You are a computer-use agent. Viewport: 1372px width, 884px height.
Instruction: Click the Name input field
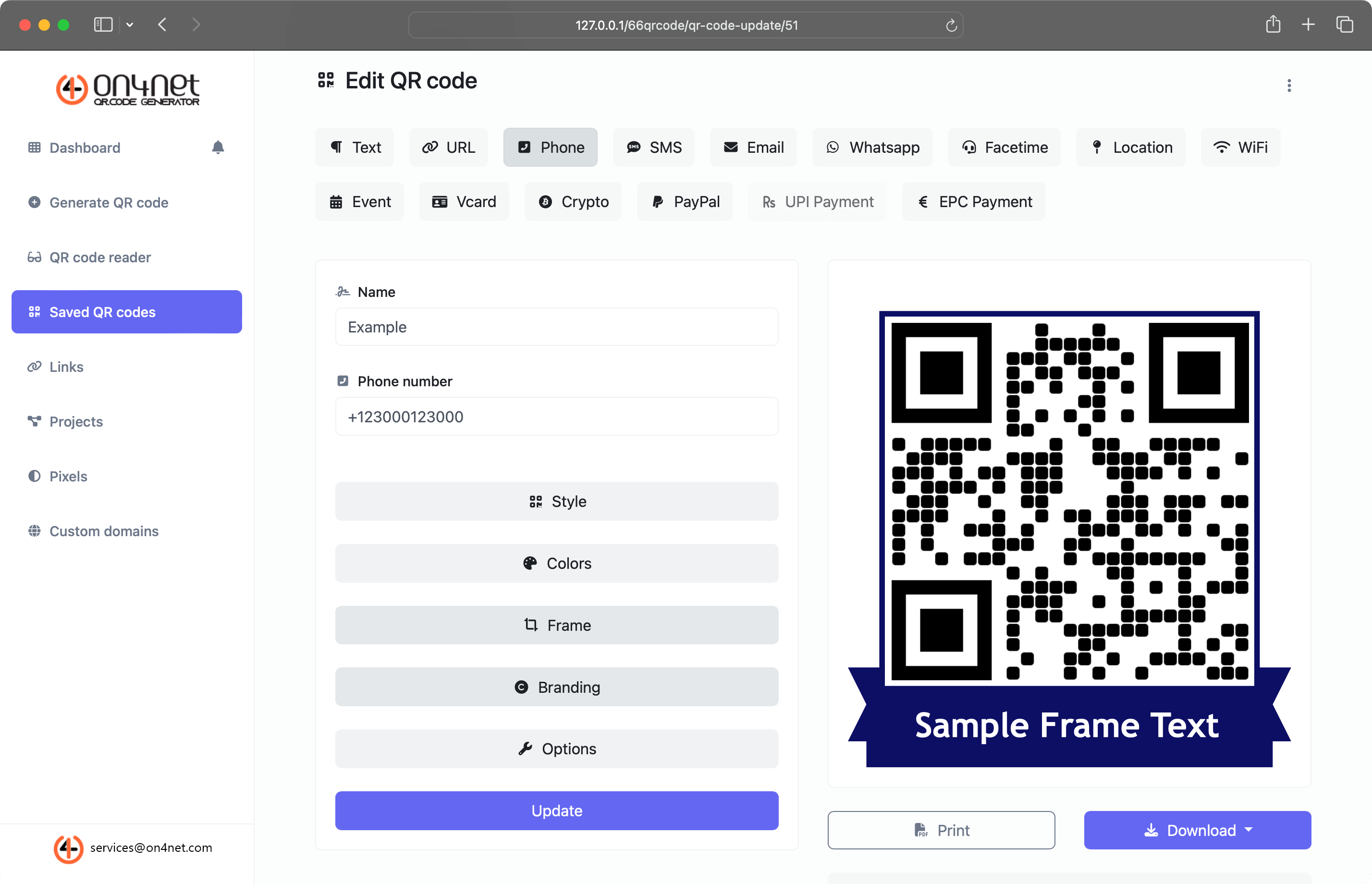click(x=557, y=327)
